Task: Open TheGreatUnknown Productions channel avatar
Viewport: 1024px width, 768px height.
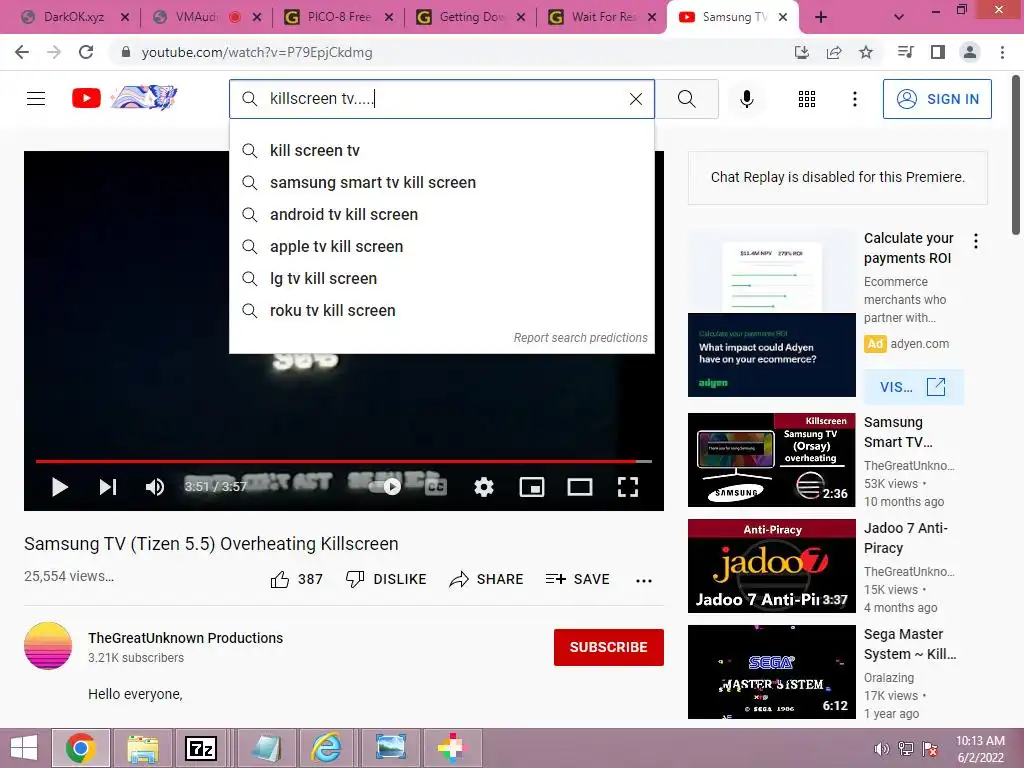Action: [48, 646]
